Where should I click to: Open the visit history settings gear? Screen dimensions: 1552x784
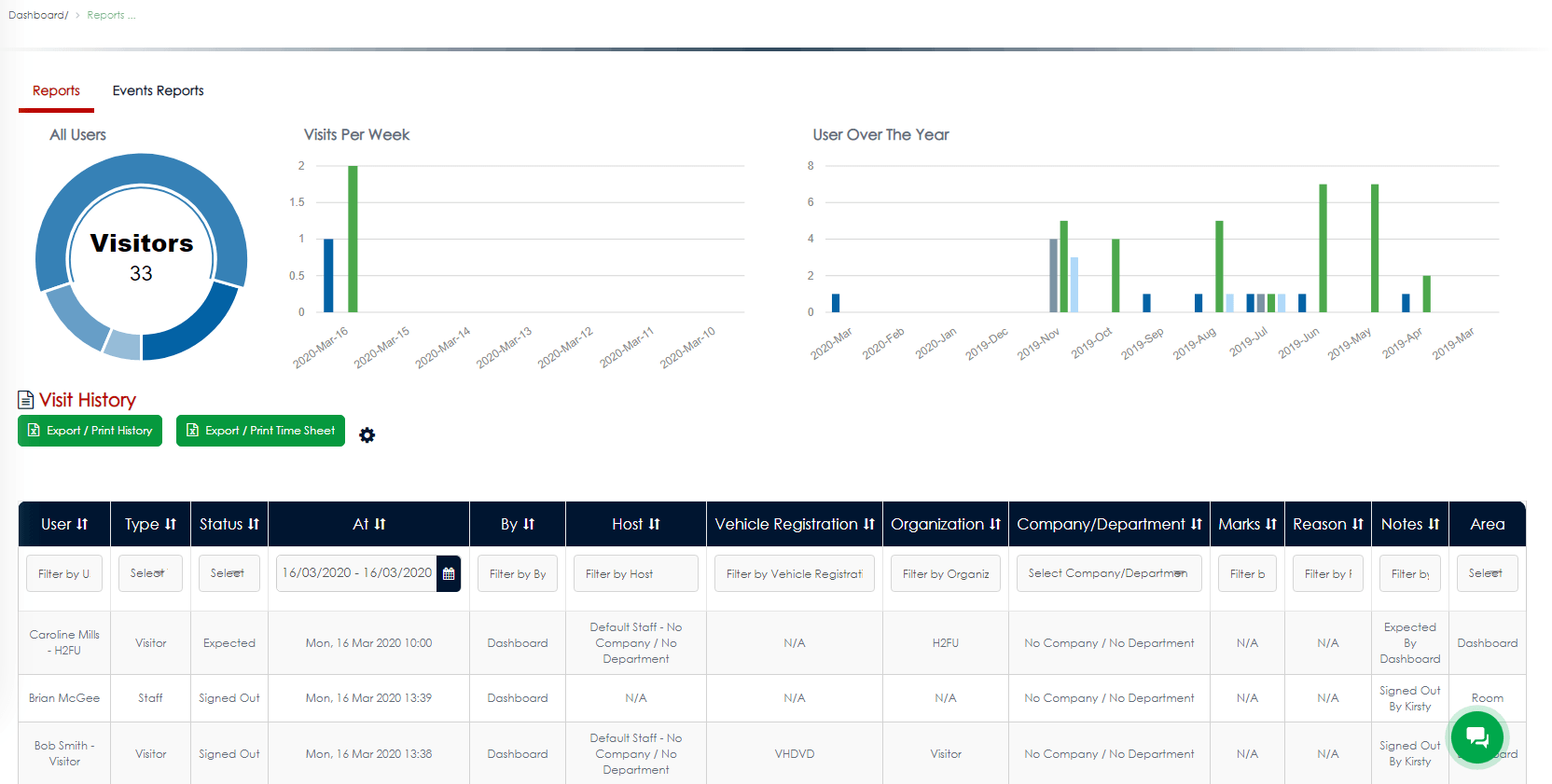point(367,435)
